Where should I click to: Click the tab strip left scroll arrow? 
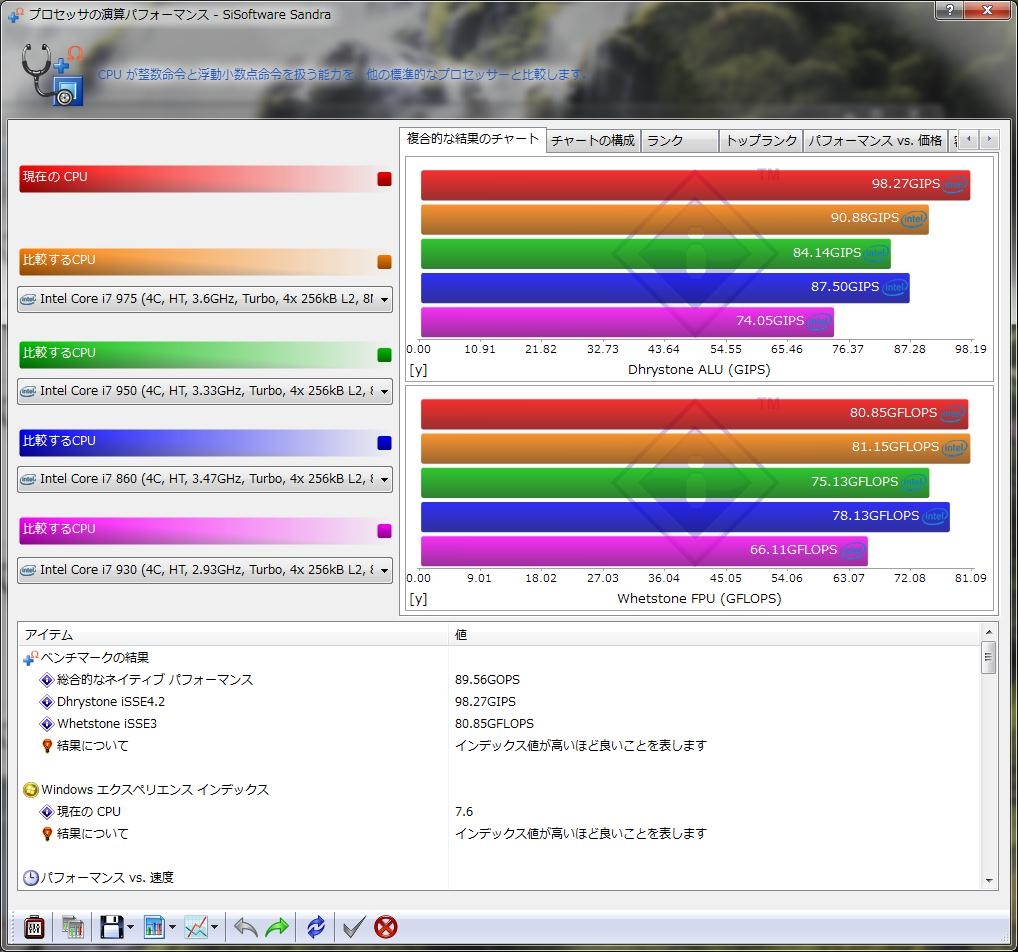coord(969,139)
